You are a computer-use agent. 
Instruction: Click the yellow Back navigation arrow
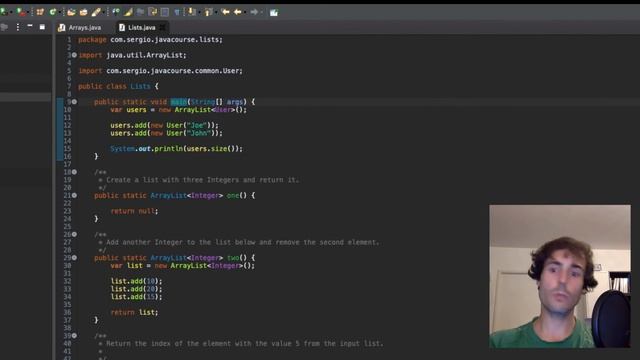[x=238, y=12]
